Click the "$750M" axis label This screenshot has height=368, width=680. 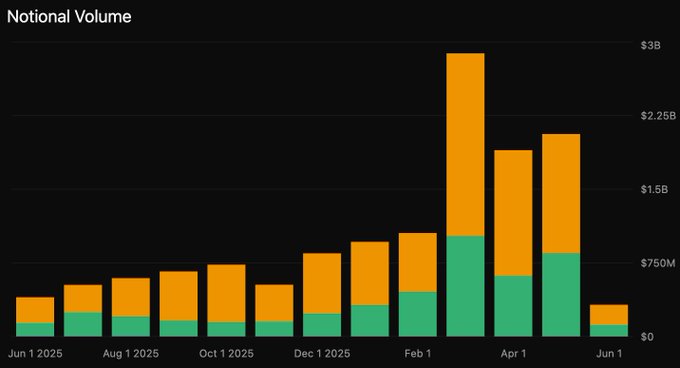[658, 263]
